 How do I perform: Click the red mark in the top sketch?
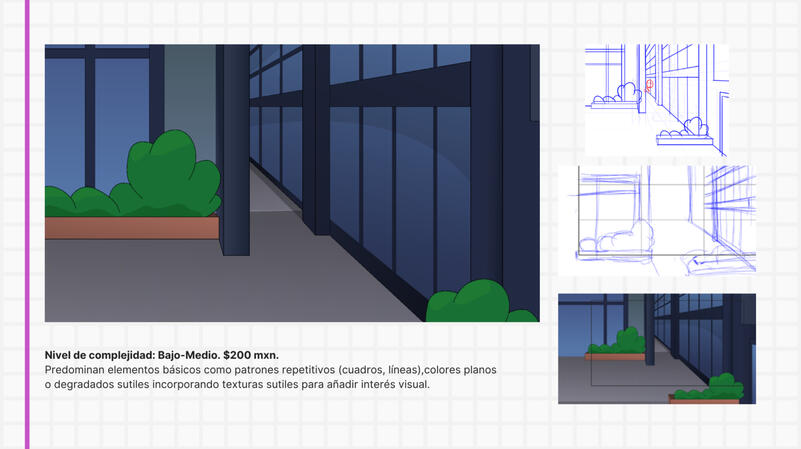click(649, 86)
